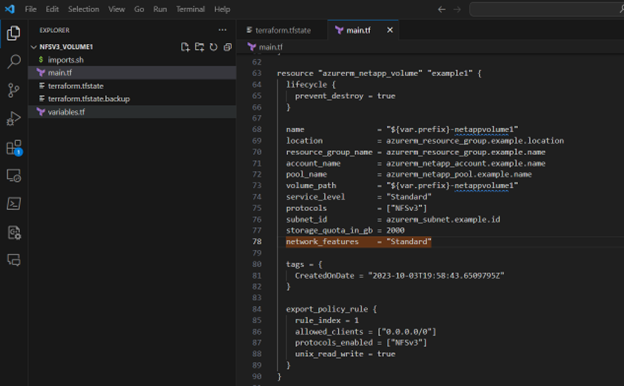This screenshot has width=624, height=386.
Task: Click the export_policy_rule block line
Action: click(x=331, y=309)
